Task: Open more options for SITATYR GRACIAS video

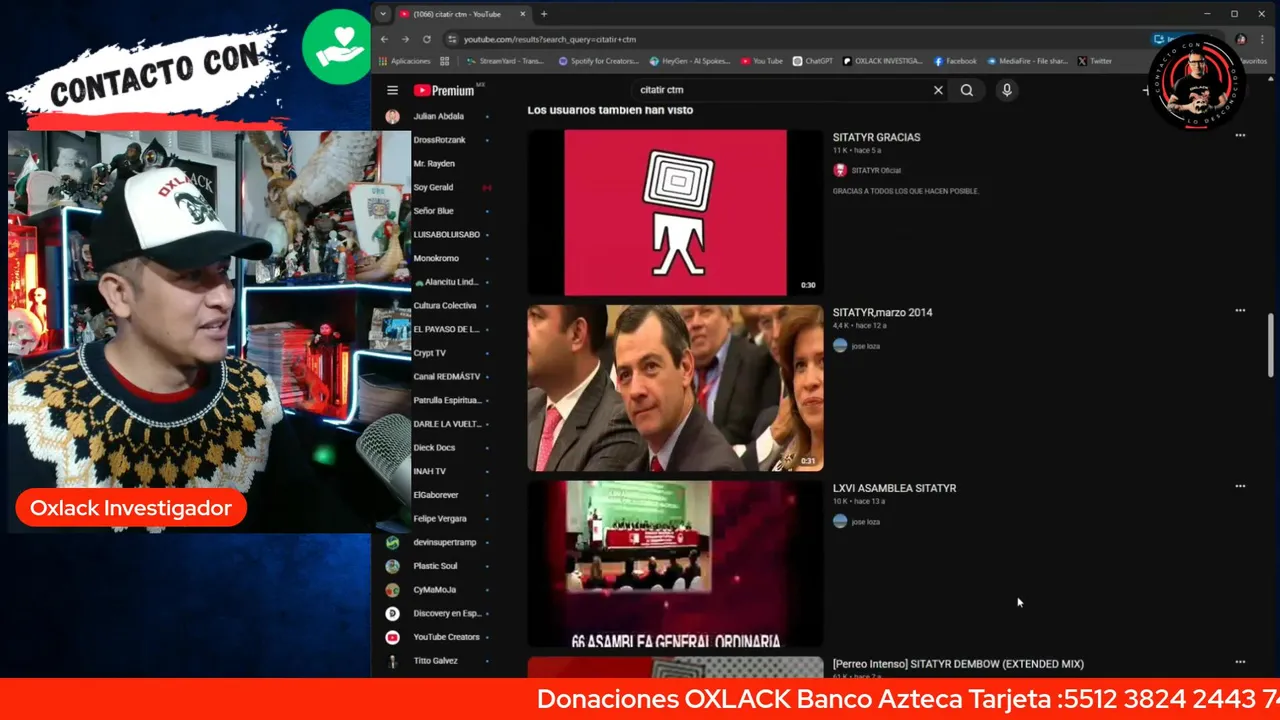Action: pos(1240,135)
